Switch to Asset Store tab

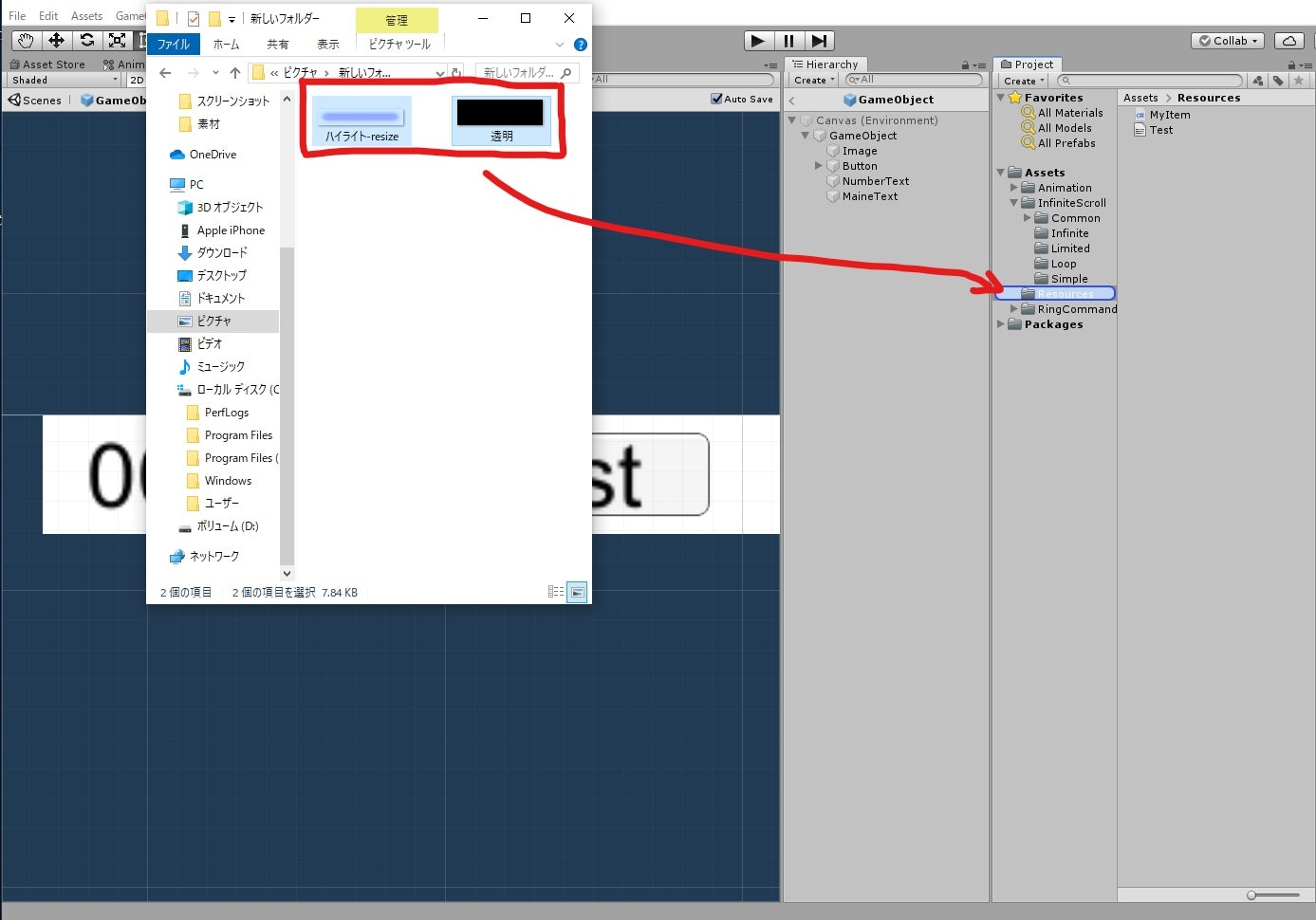47,64
